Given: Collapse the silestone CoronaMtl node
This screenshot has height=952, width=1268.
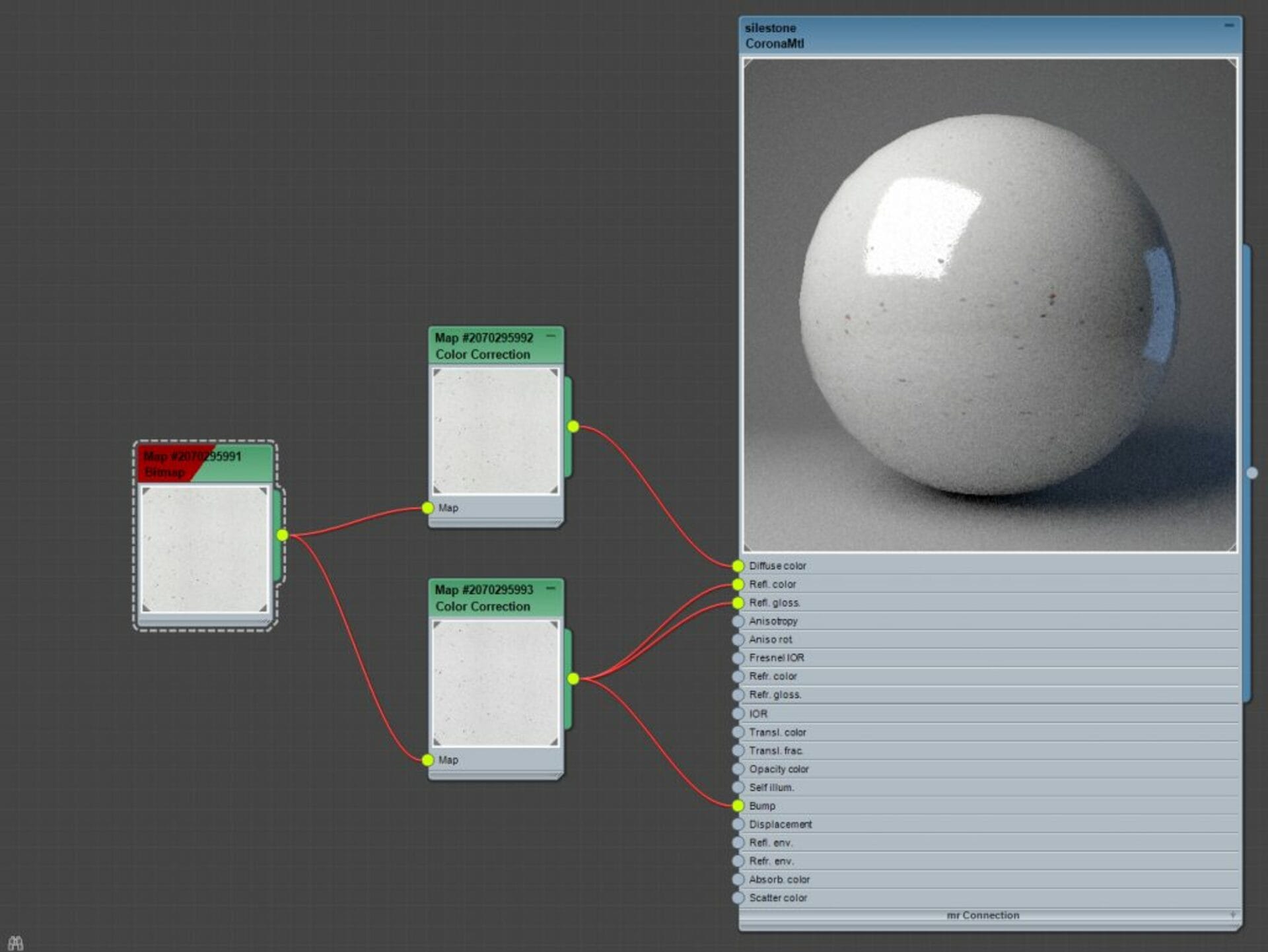Looking at the screenshot, I should [x=1229, y=26].
